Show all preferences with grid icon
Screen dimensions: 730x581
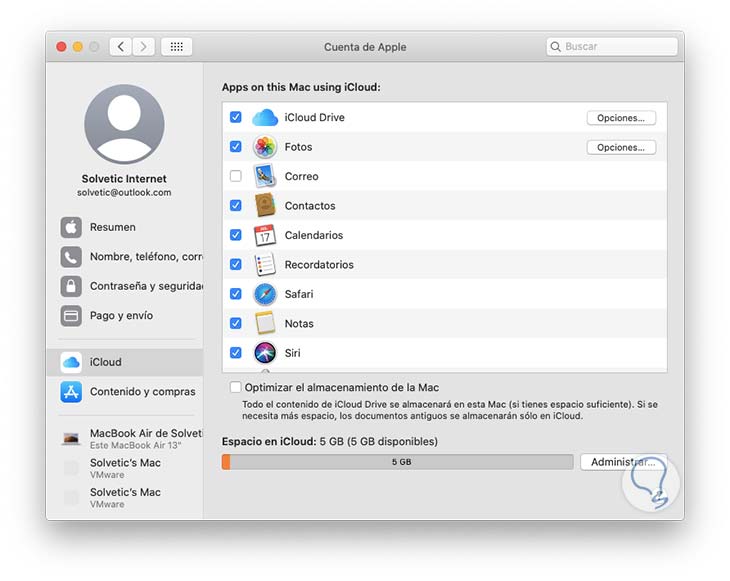[176, 47]
